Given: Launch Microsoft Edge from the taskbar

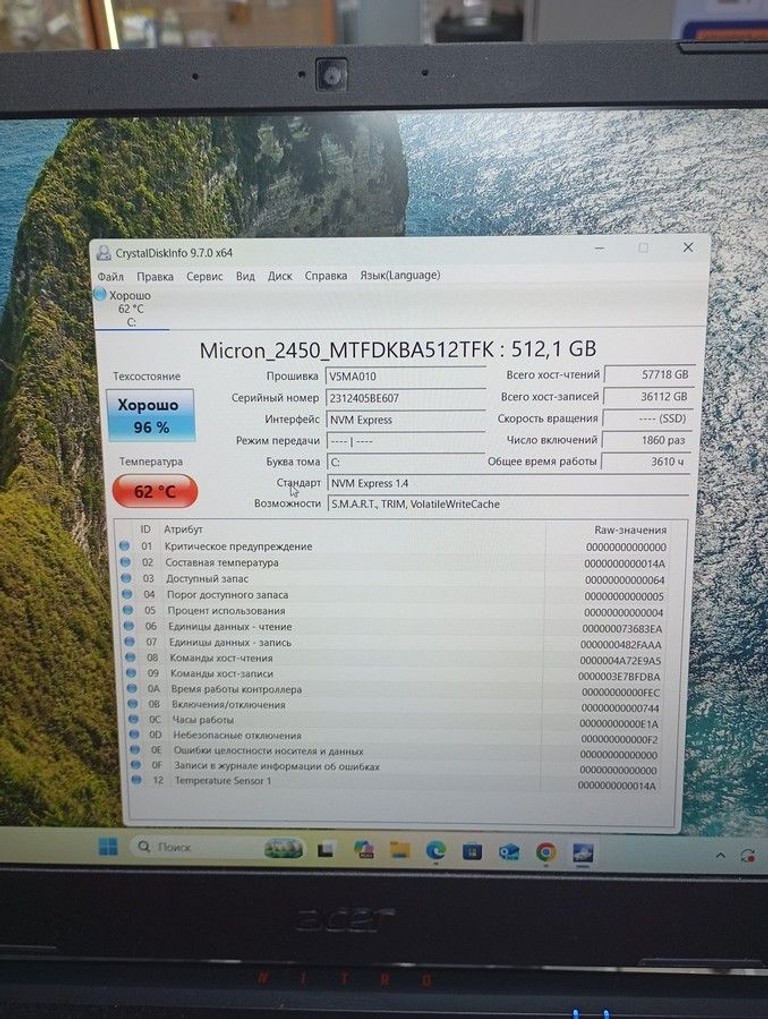Looking at the screenshot, I should click(435, 850).
